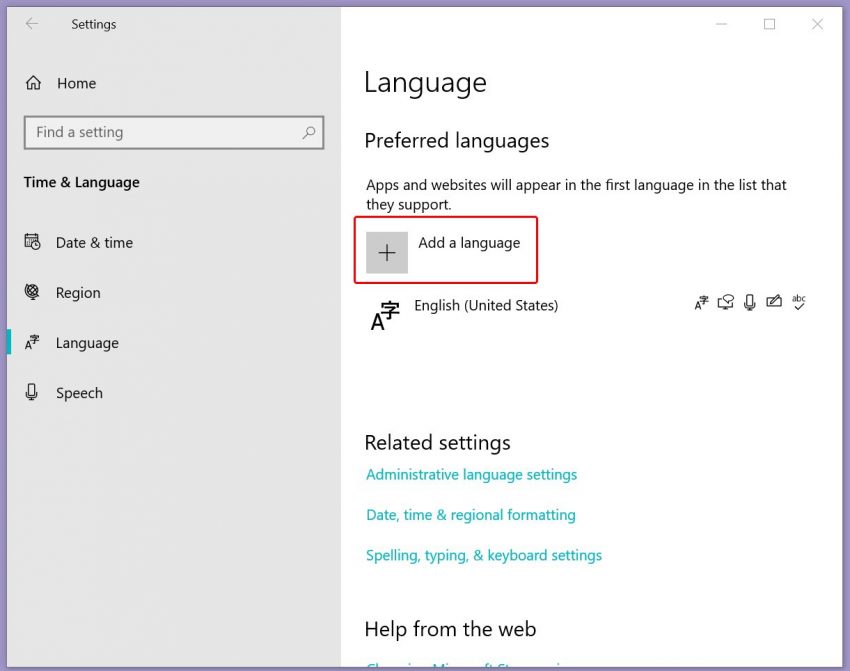Select the English (United States) language entry

(x=487, y=306)
